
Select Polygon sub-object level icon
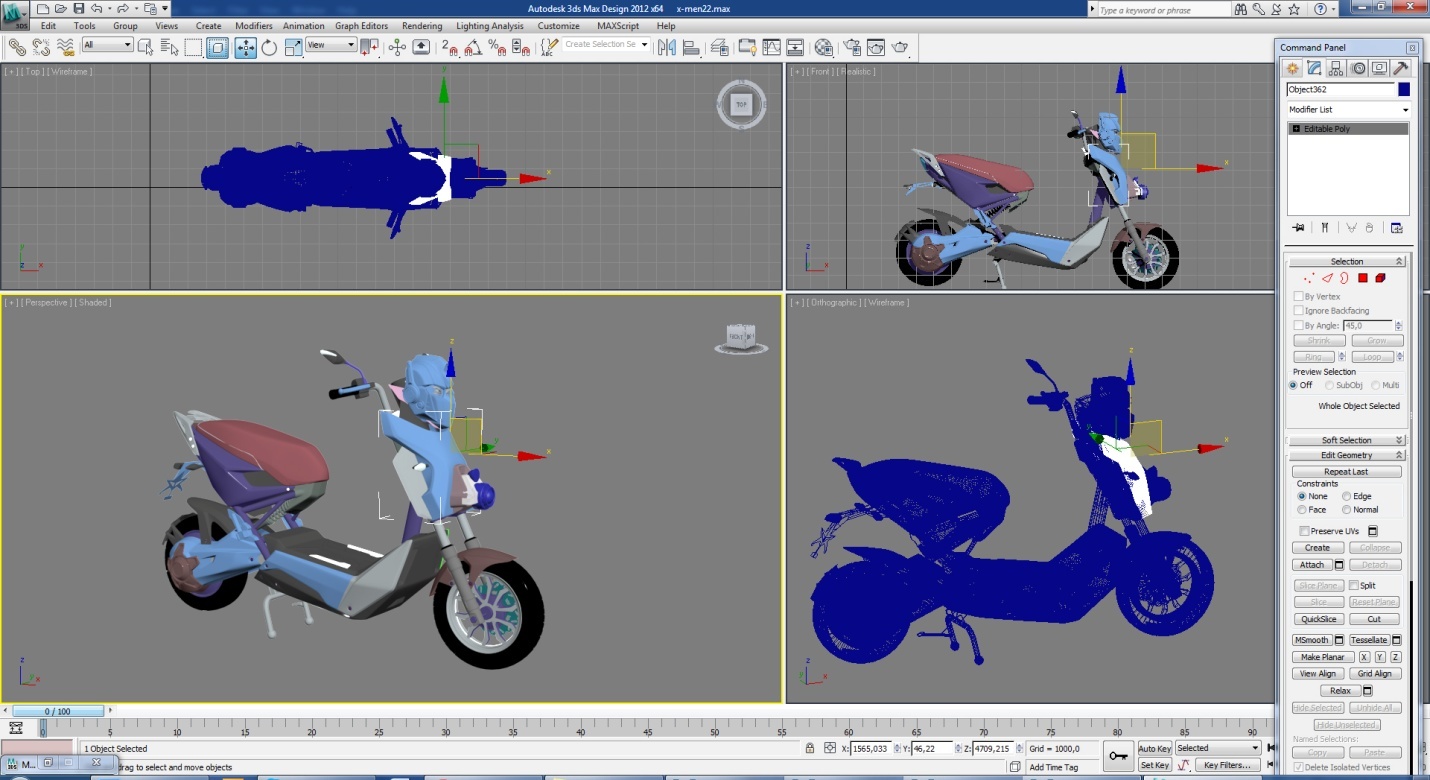(x=1362, y=278)
